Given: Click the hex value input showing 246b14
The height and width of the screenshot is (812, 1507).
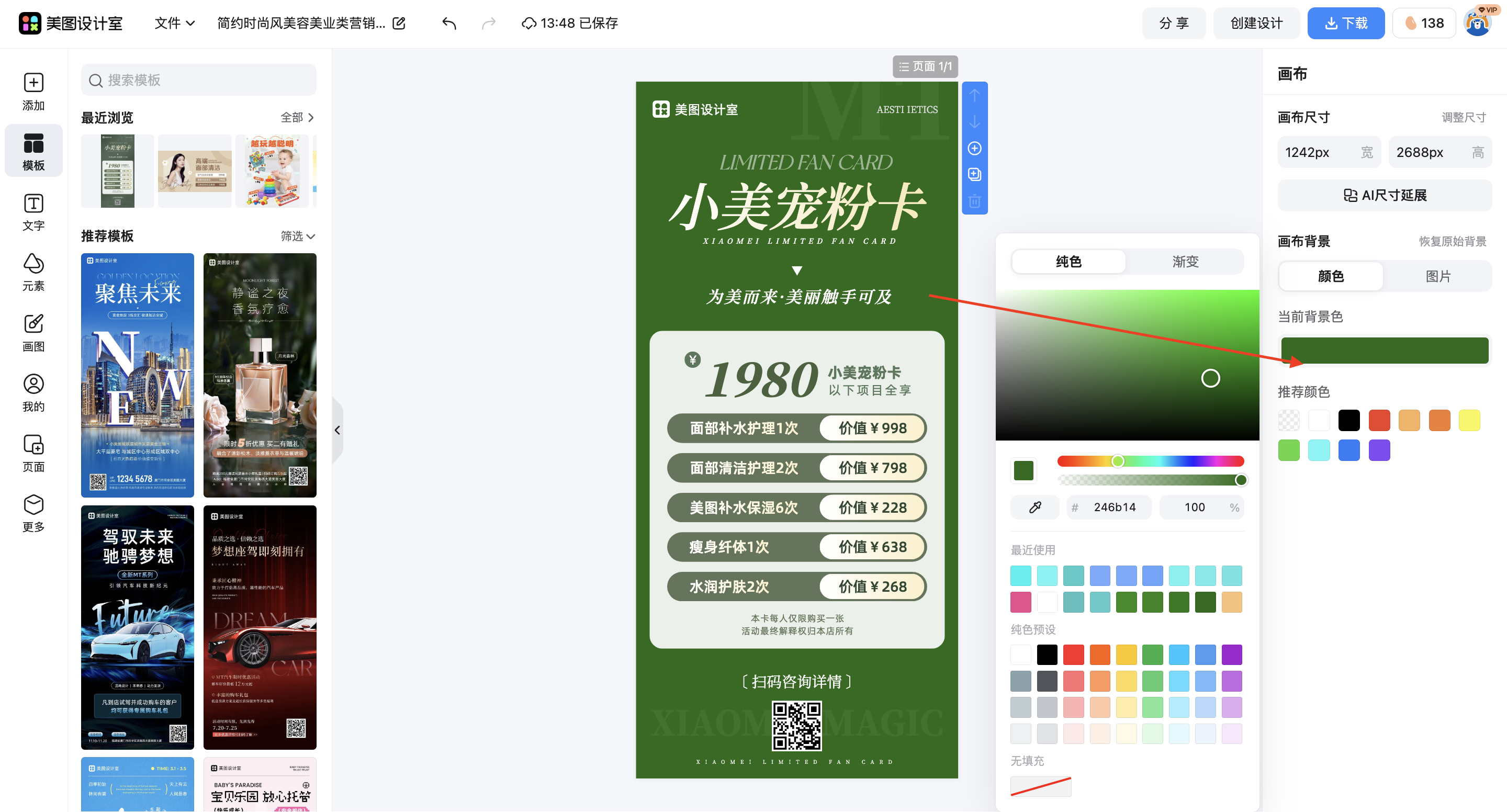Looking at the screenshot, I should pyautogui.click(x=1116, y=507).
